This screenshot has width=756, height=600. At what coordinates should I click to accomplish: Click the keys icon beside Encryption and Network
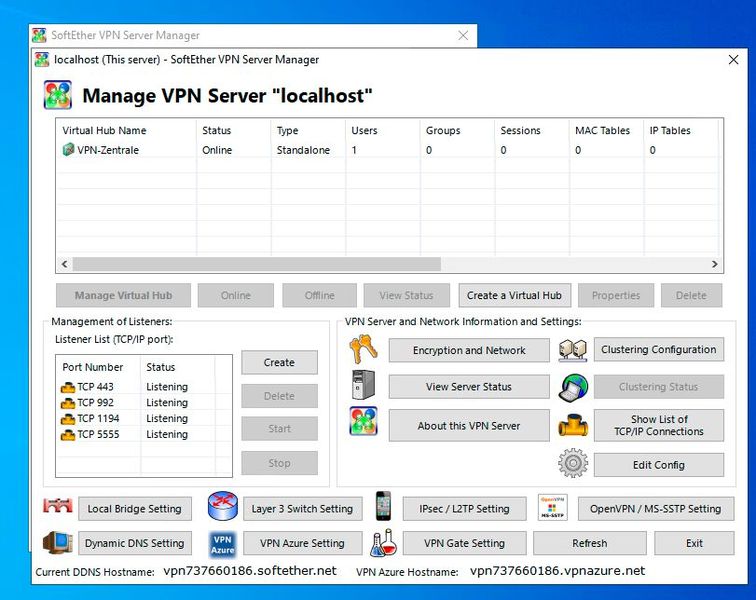[364, 349]
